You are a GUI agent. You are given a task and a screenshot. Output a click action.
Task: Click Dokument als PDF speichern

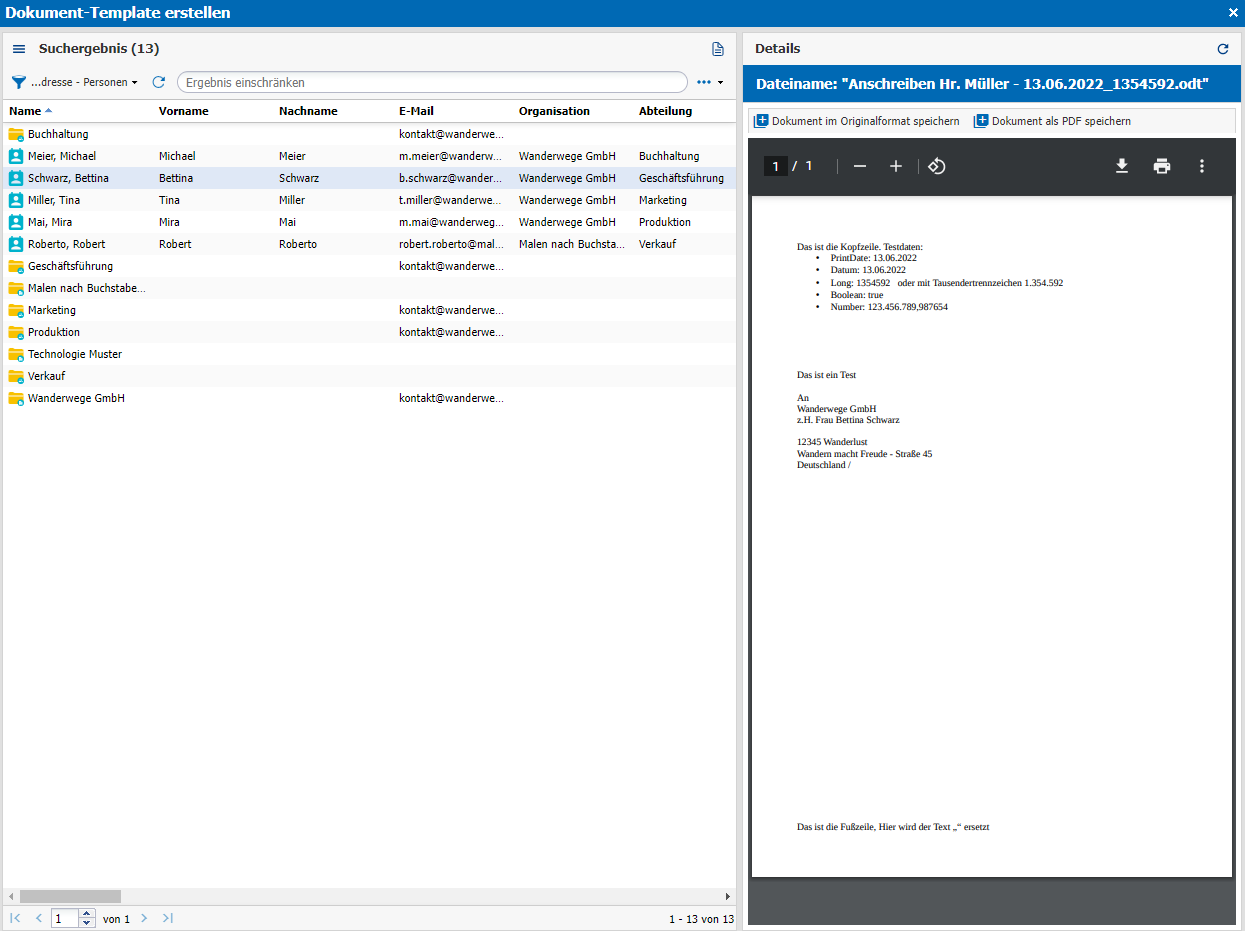1052,121
